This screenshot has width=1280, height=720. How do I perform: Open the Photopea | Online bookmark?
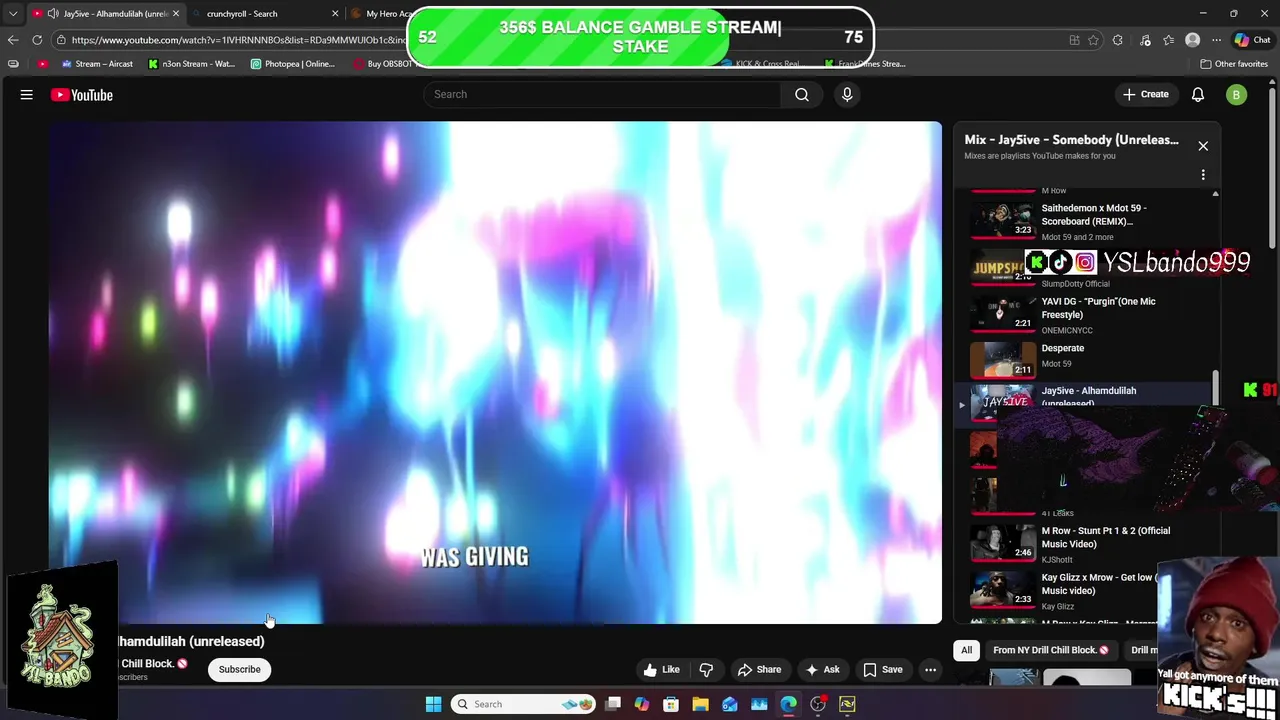point(293,64)
